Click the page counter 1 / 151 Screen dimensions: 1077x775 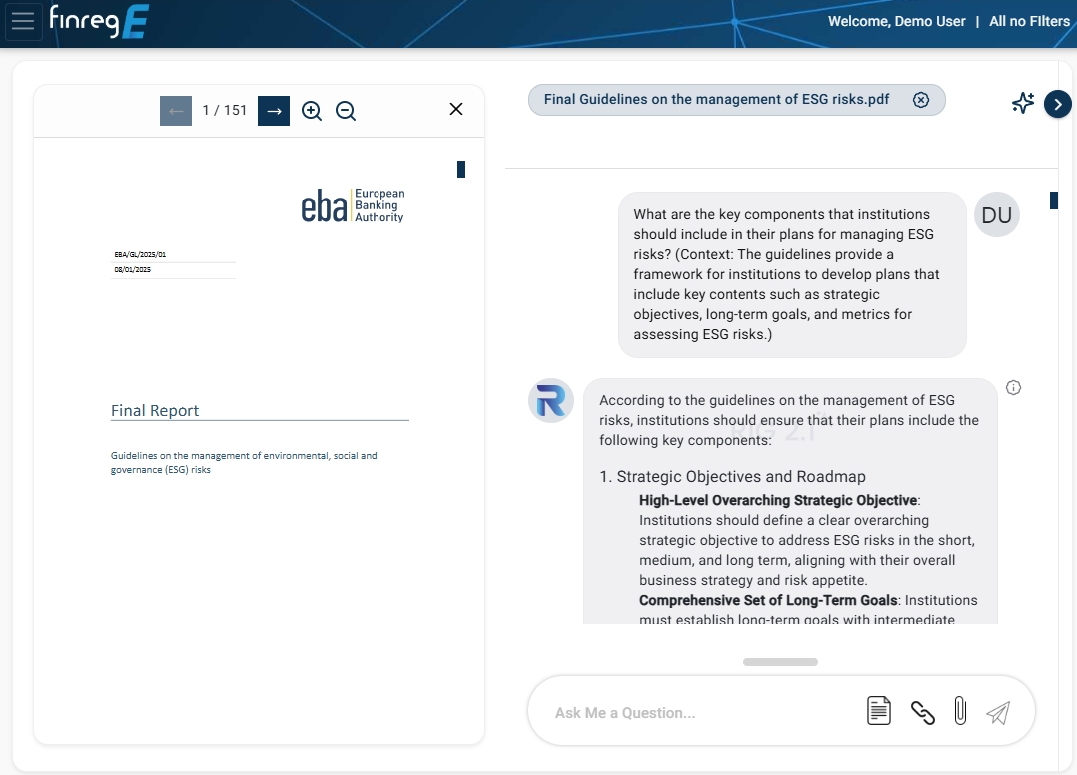pos(225,111)
